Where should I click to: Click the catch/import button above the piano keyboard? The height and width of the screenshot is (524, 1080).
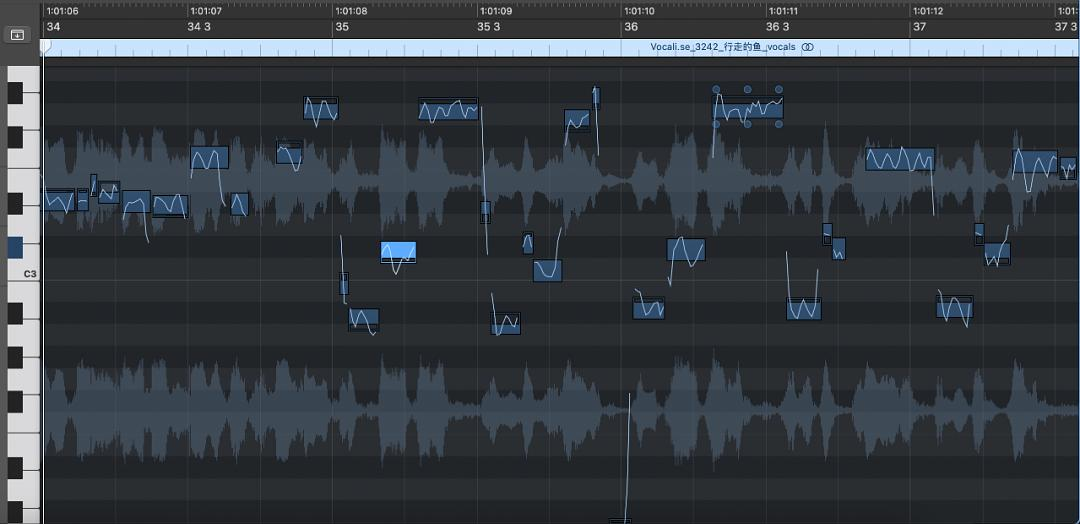coord(18,34)
